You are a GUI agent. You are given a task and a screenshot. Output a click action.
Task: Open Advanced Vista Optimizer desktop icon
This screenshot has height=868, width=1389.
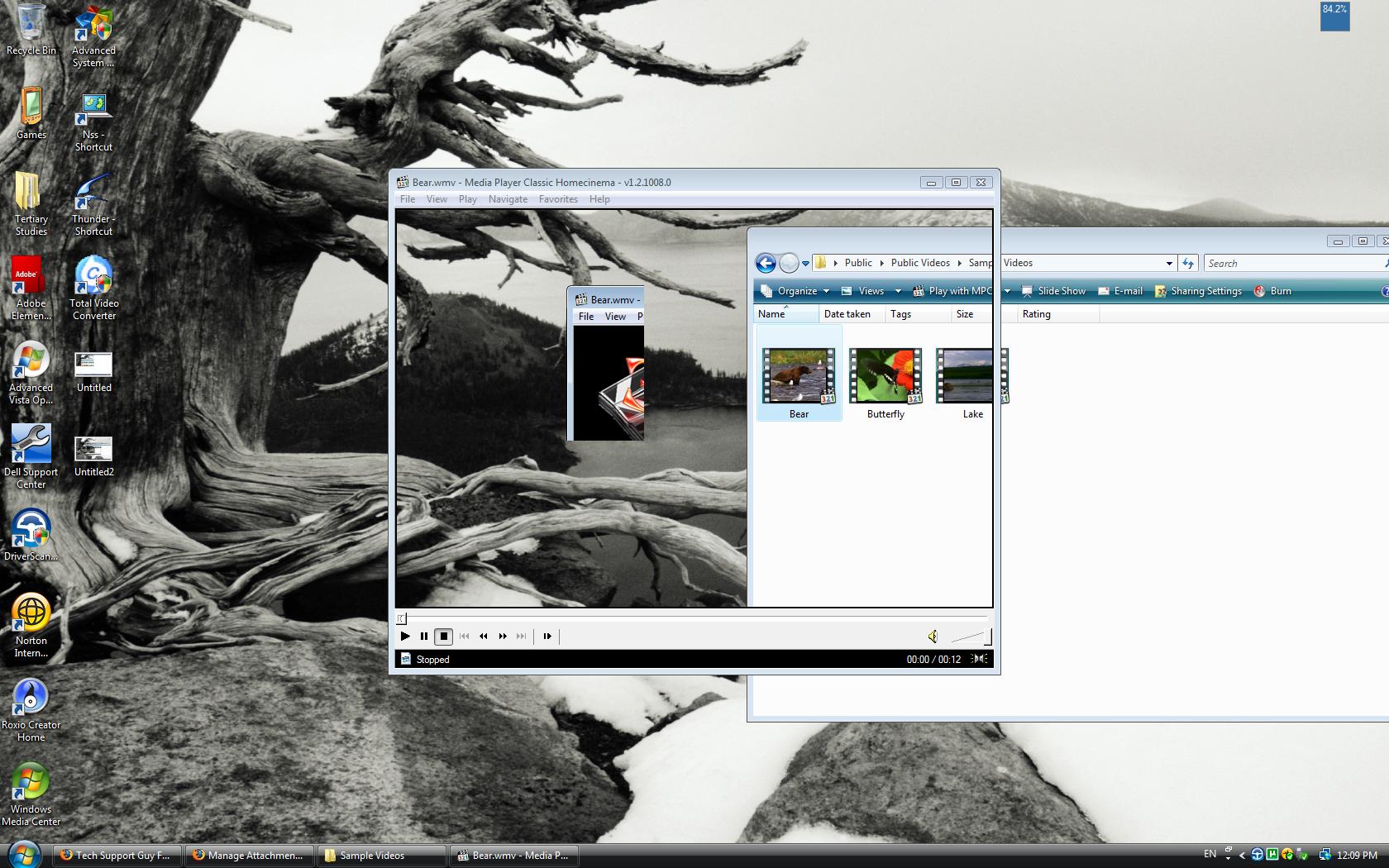(31, 373)
